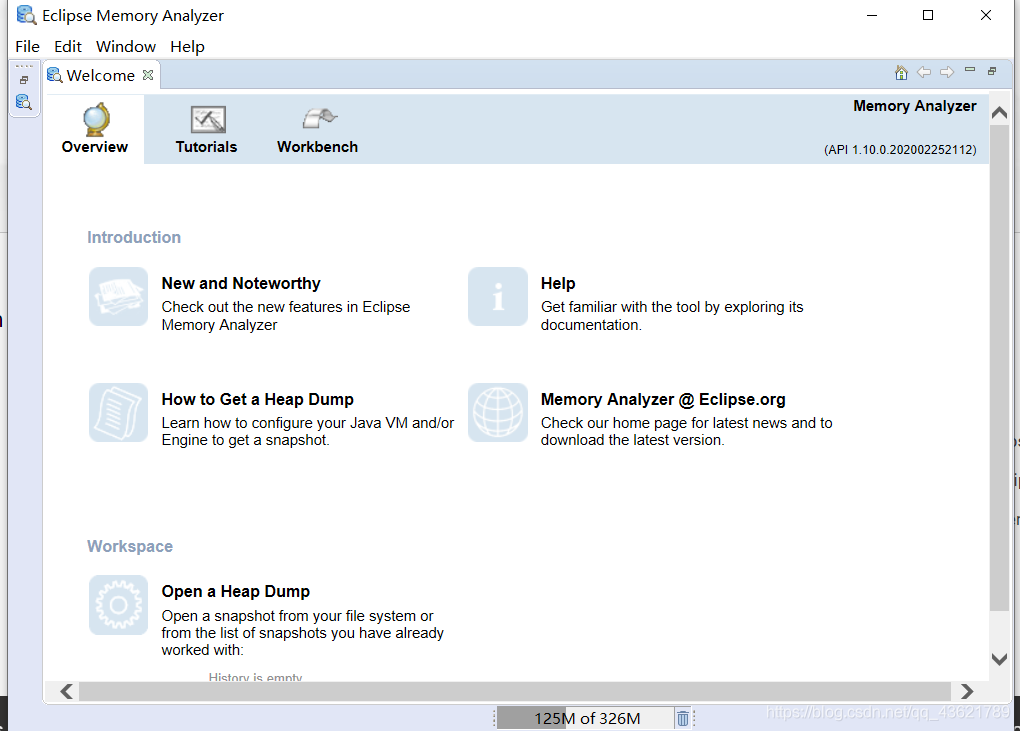
Task: Open the New and Noteworthy link
Action: coord(241,284)
